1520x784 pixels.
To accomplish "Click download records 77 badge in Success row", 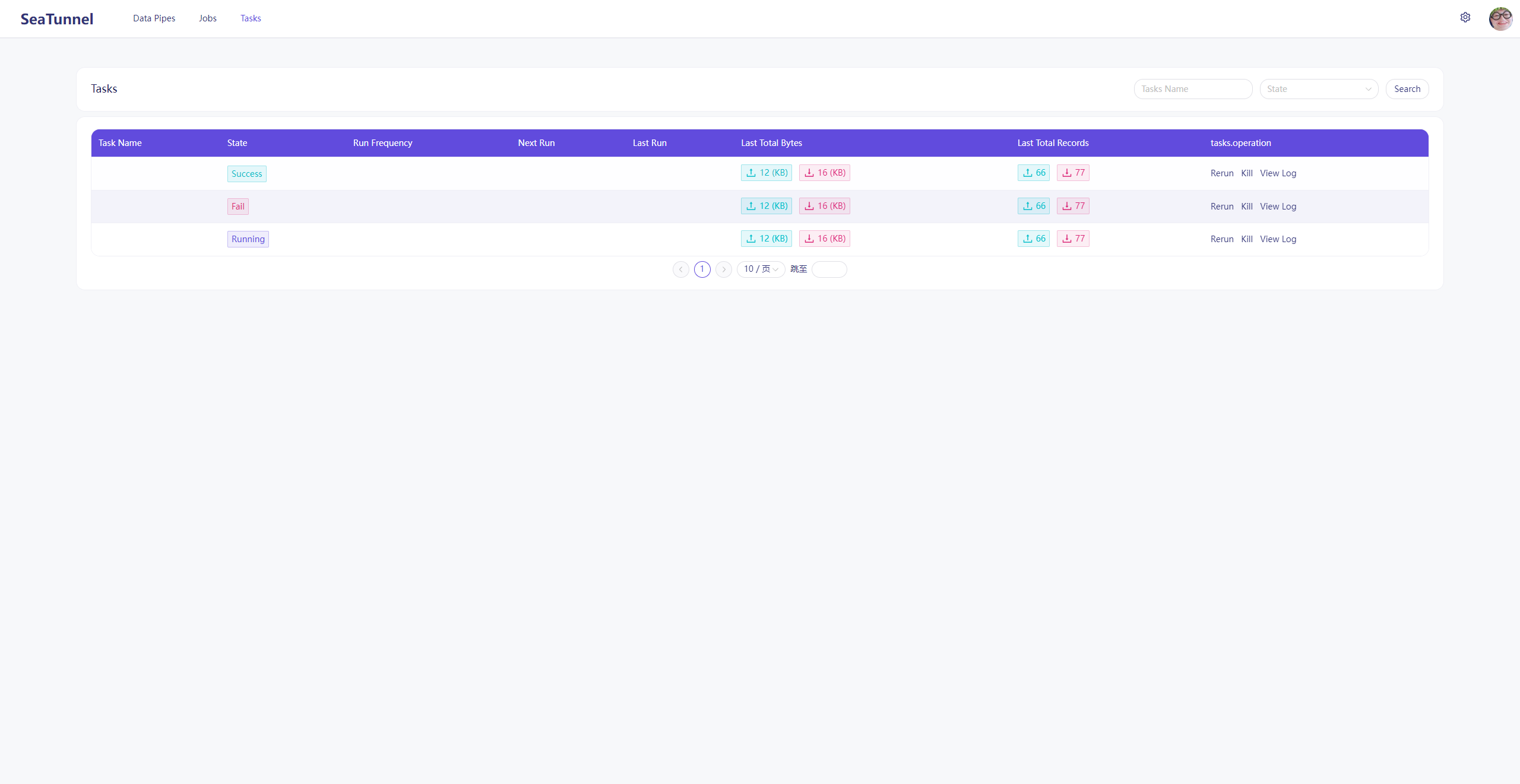I will 1072,173.
